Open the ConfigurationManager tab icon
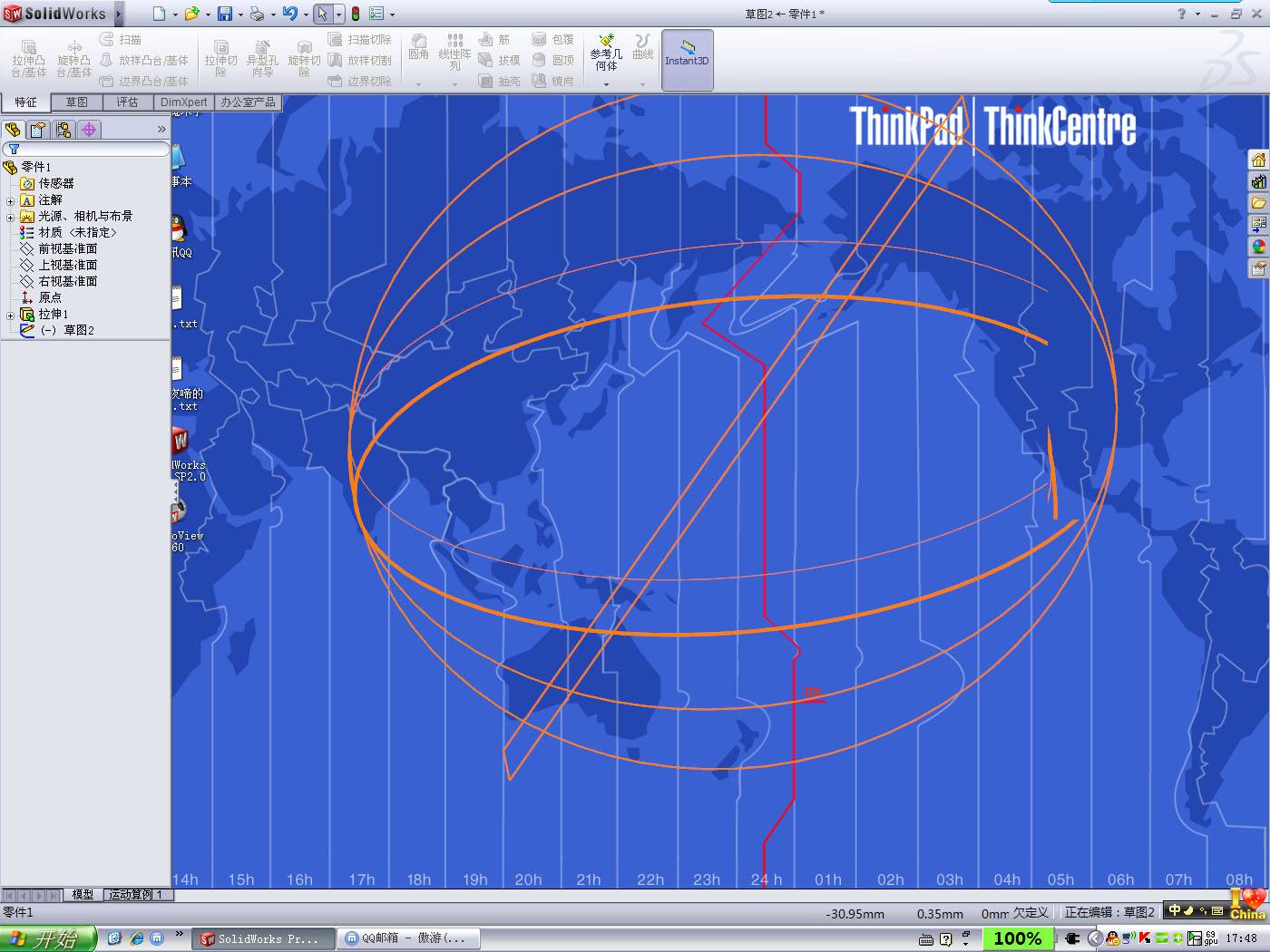 click(x=63, y=130)
